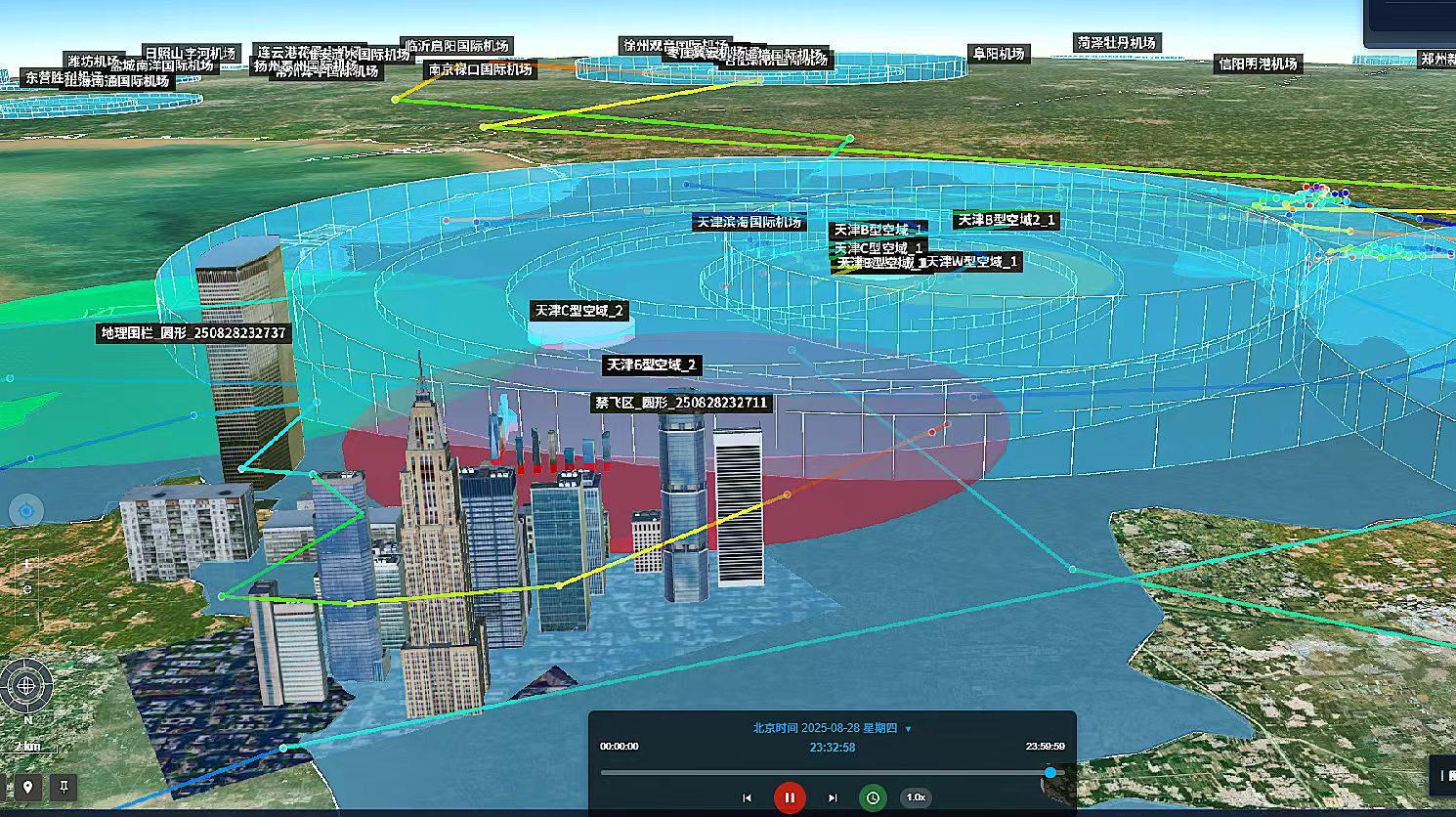Select the 天津C型空域_2 airspace label

[578, 311]
